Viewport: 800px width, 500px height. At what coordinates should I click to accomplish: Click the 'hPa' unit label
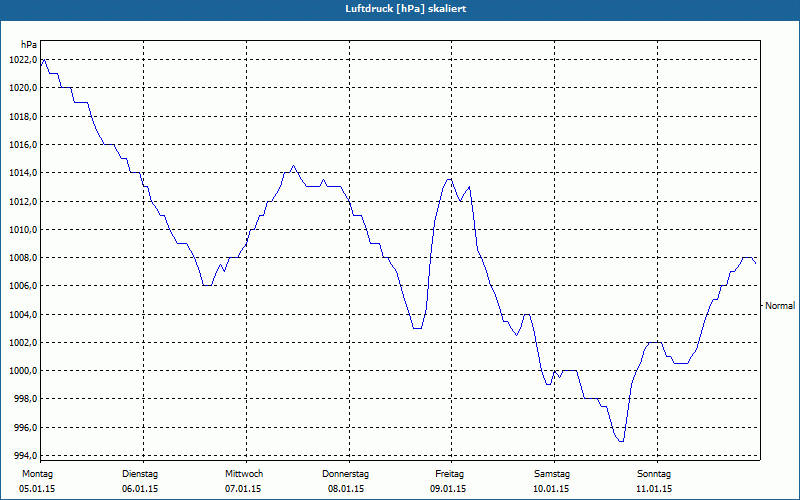pos(29,45)
